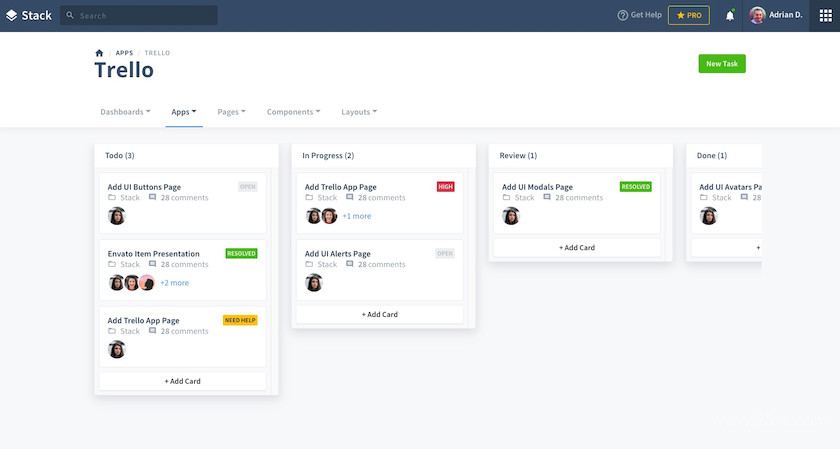Viewport: 840px width, 449px height.
Task: Open Add UI Alerts Page card title
Action: point(338,253)
